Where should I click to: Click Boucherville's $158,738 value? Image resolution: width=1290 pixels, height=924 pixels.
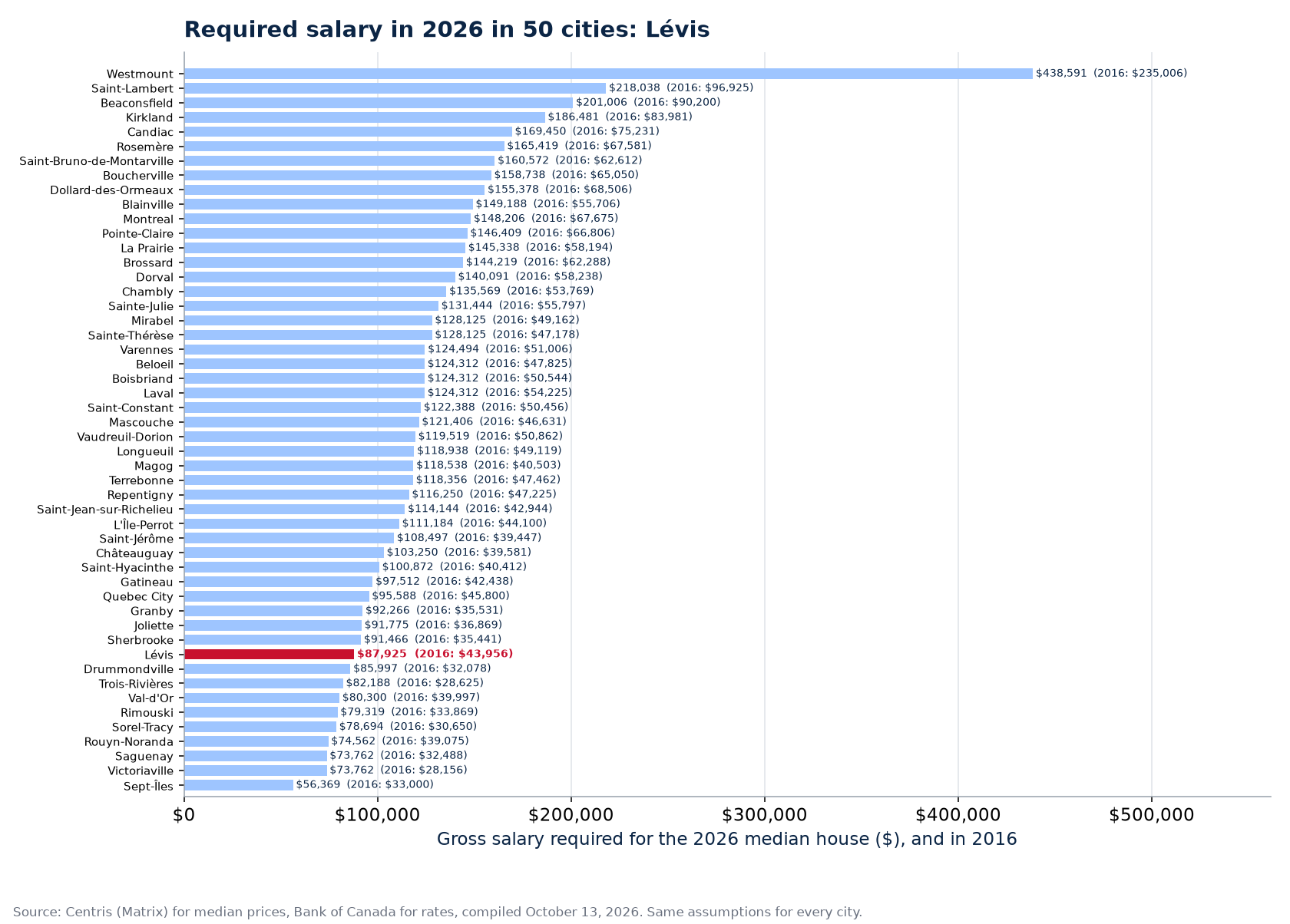[x=566, y=175]
